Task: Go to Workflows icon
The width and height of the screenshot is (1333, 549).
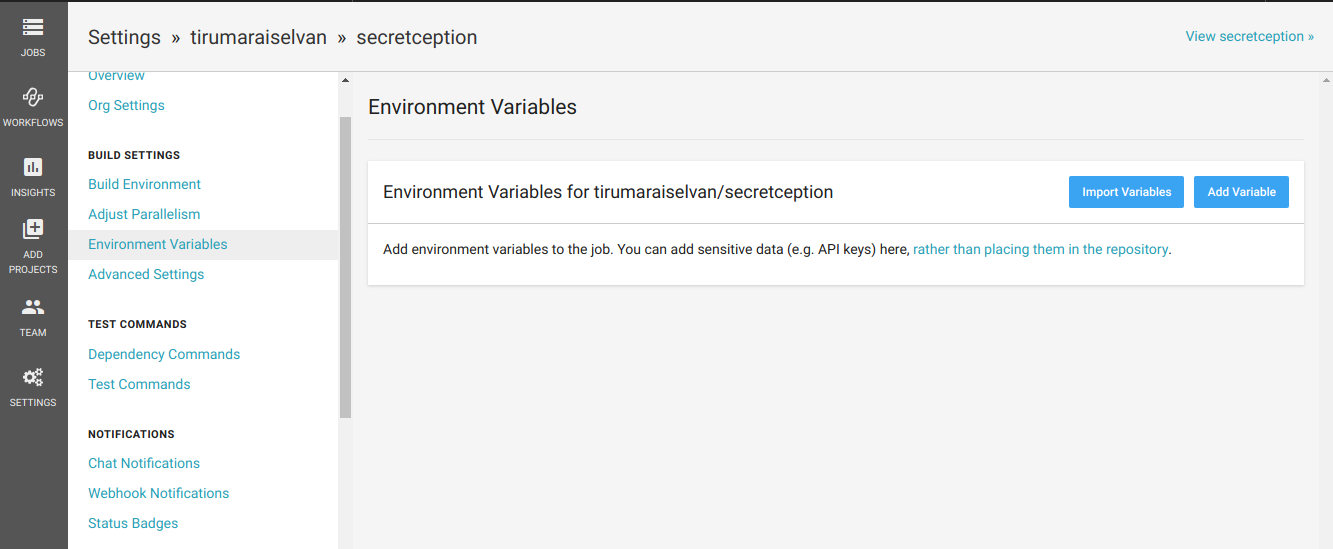Action: [33, 97]
